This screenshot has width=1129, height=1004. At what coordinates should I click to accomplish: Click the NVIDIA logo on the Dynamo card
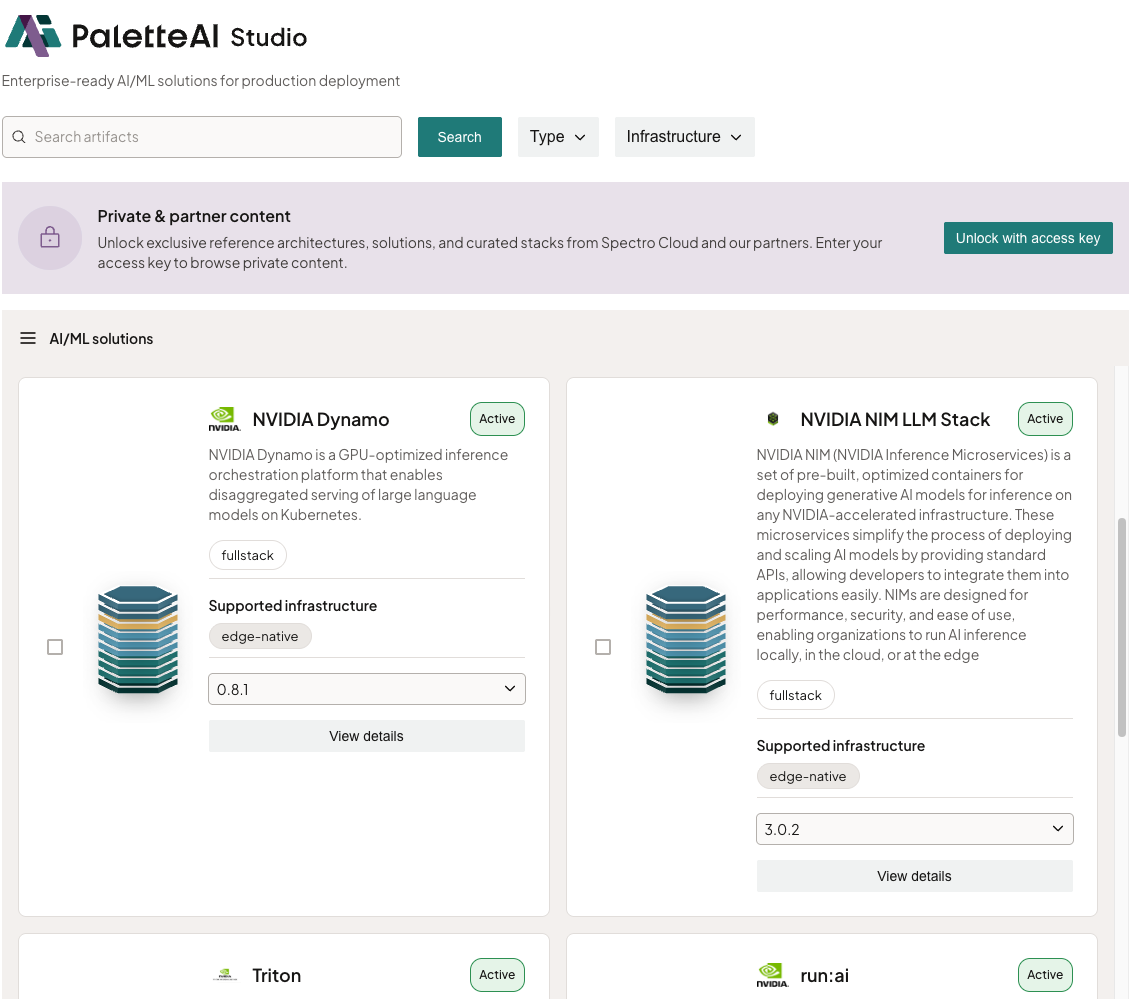224,417
